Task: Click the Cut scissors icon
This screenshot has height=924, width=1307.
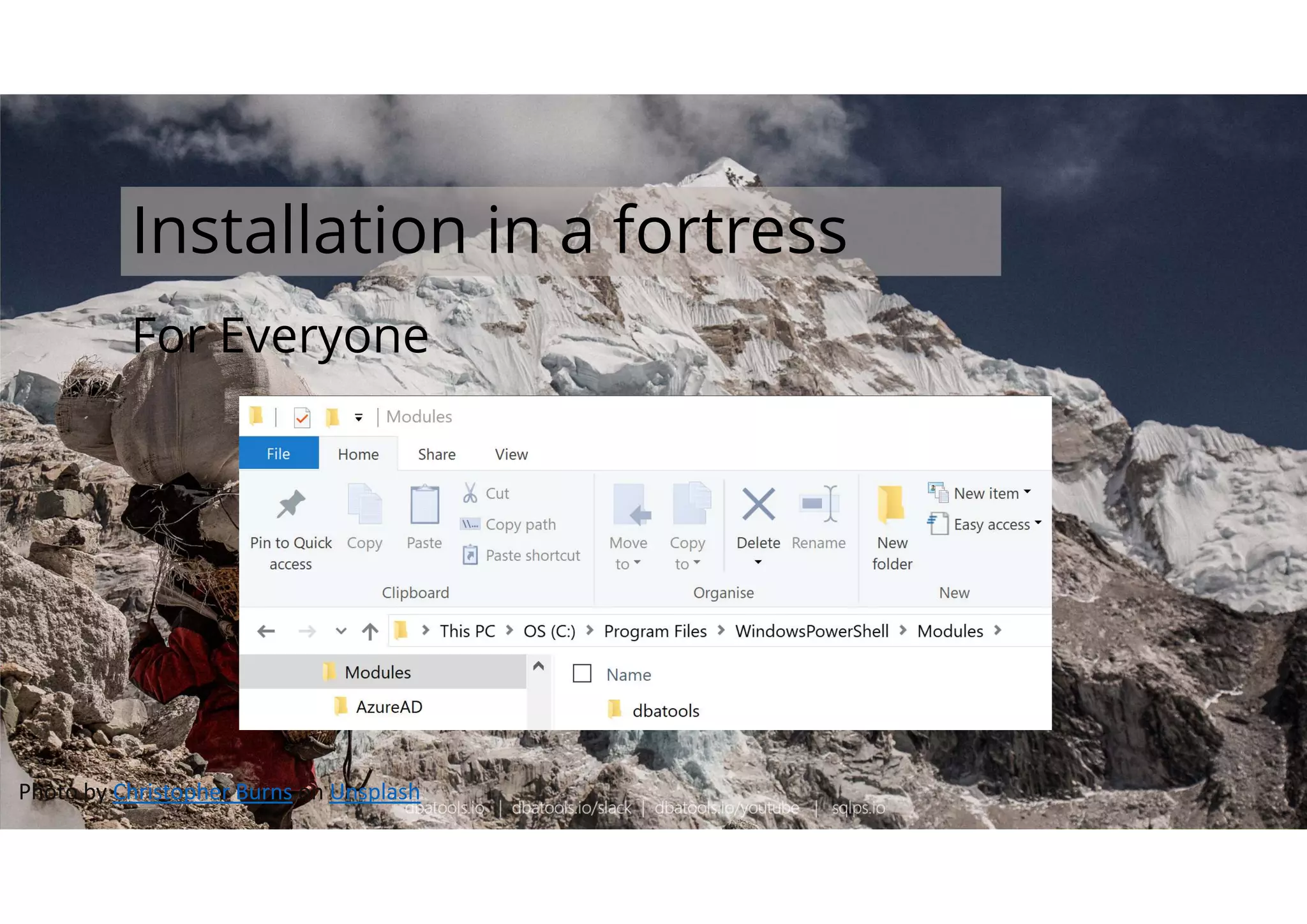Action: pos(470,493)
